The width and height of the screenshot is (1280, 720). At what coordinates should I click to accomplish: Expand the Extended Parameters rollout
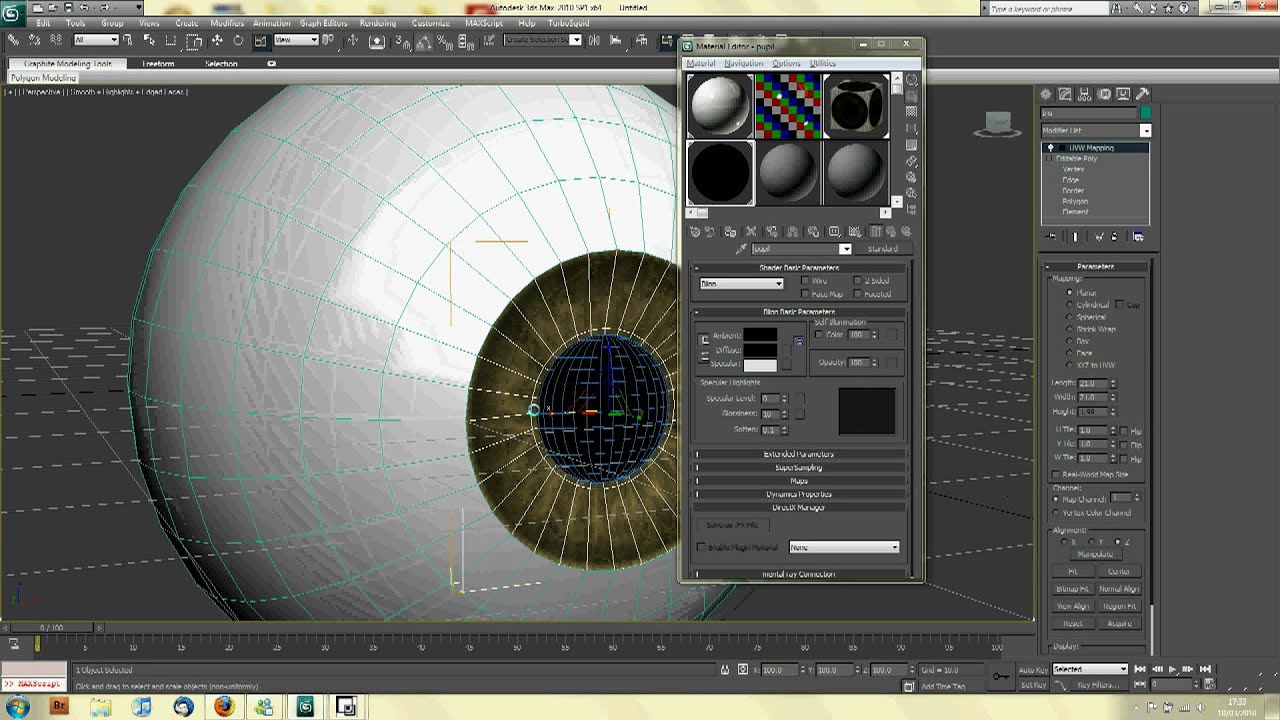point(799,454)
